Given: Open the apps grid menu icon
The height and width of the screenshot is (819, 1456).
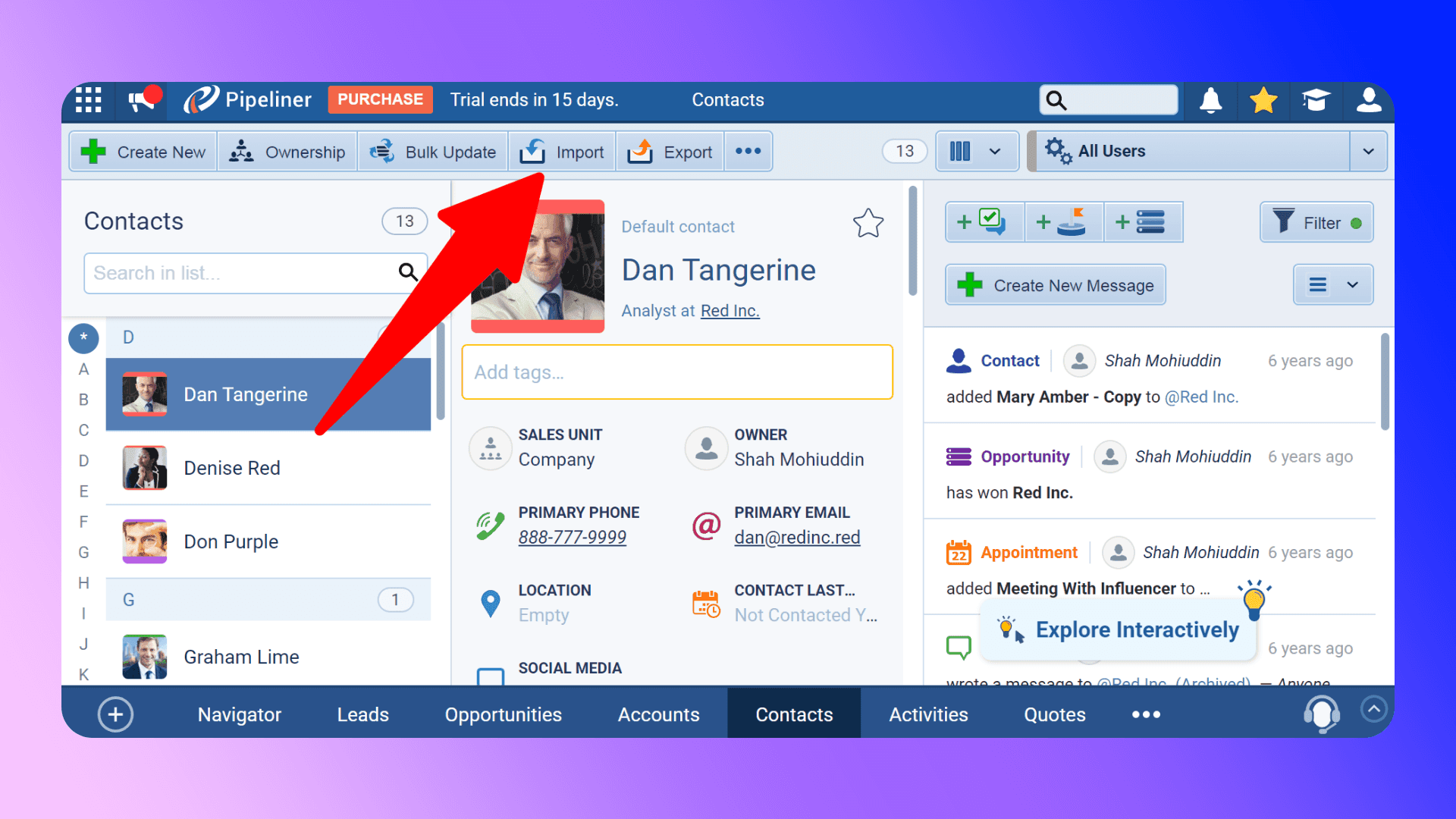Looking at the screenshot, I should click(89, 100).
